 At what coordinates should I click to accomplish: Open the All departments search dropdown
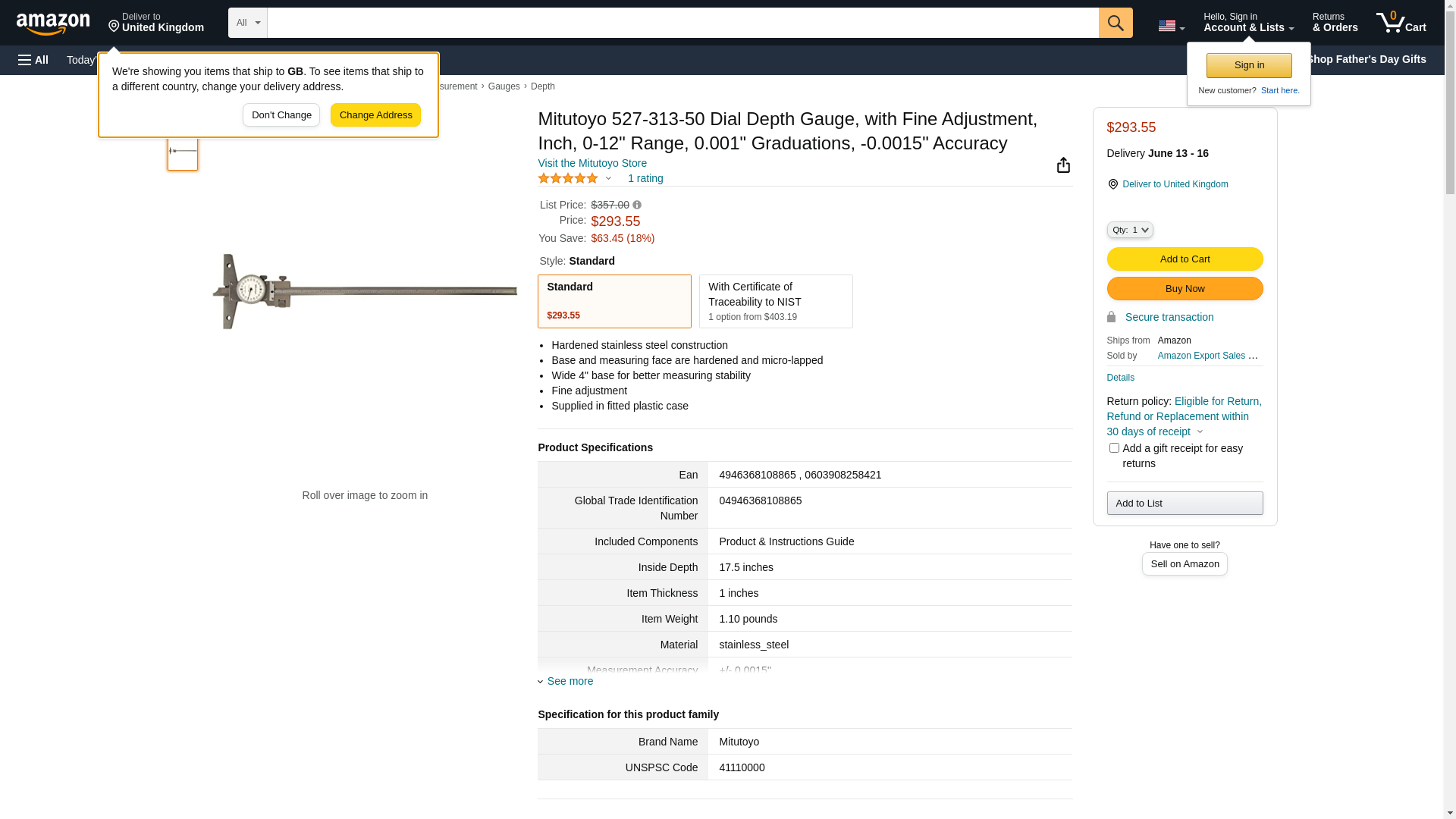click(x=247, y=23)
